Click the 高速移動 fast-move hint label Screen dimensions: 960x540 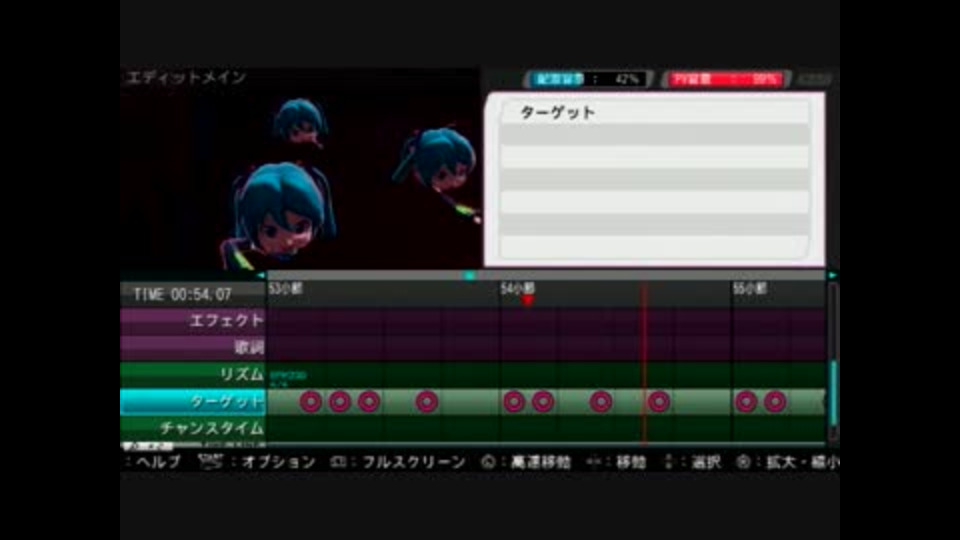(x=541, y=462)
